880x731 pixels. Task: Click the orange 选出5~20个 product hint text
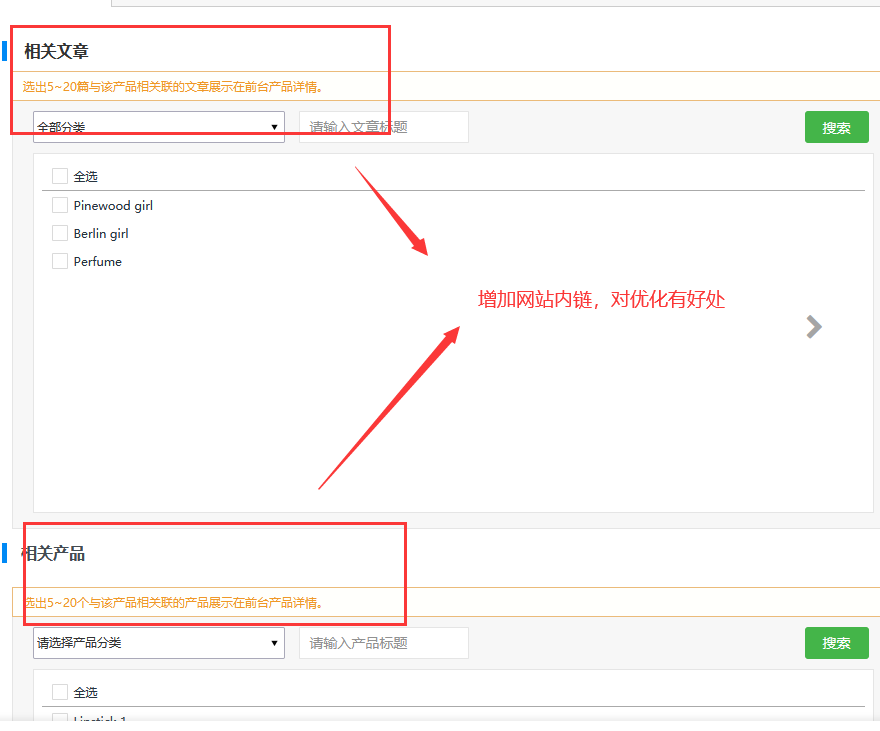pyautogui.click(x=173, y=603)
